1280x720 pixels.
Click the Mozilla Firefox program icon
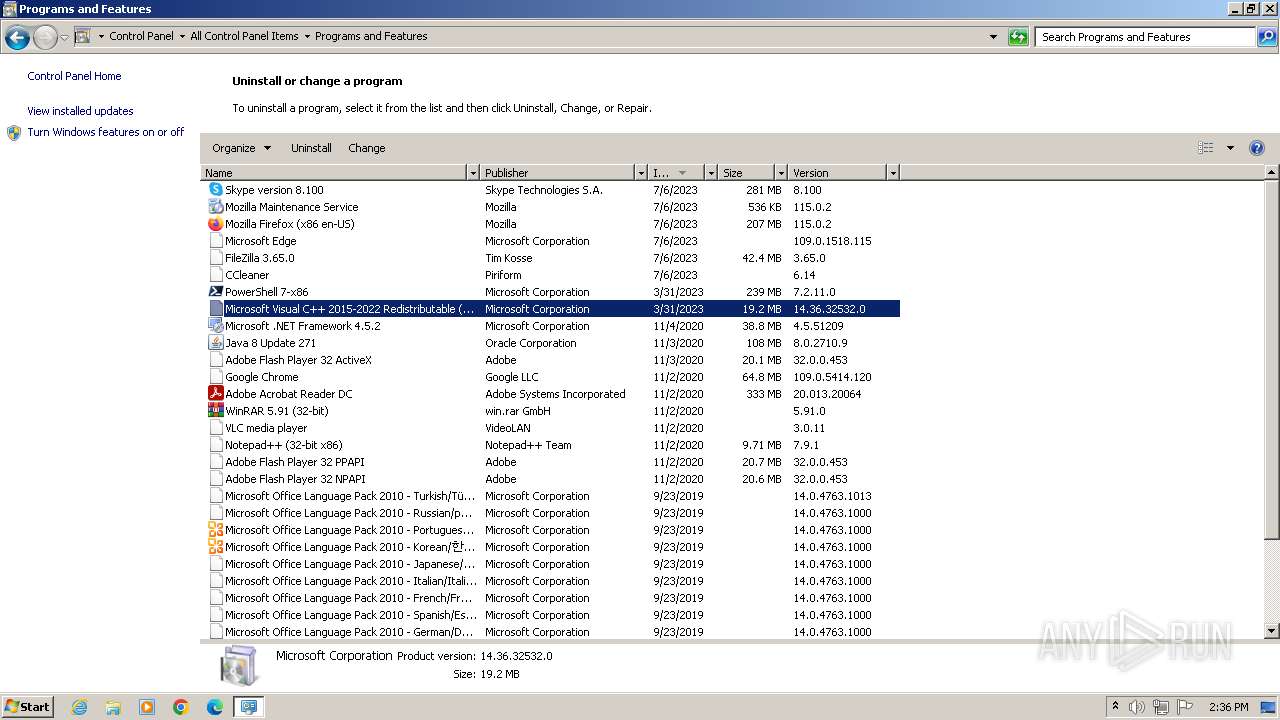215,224
